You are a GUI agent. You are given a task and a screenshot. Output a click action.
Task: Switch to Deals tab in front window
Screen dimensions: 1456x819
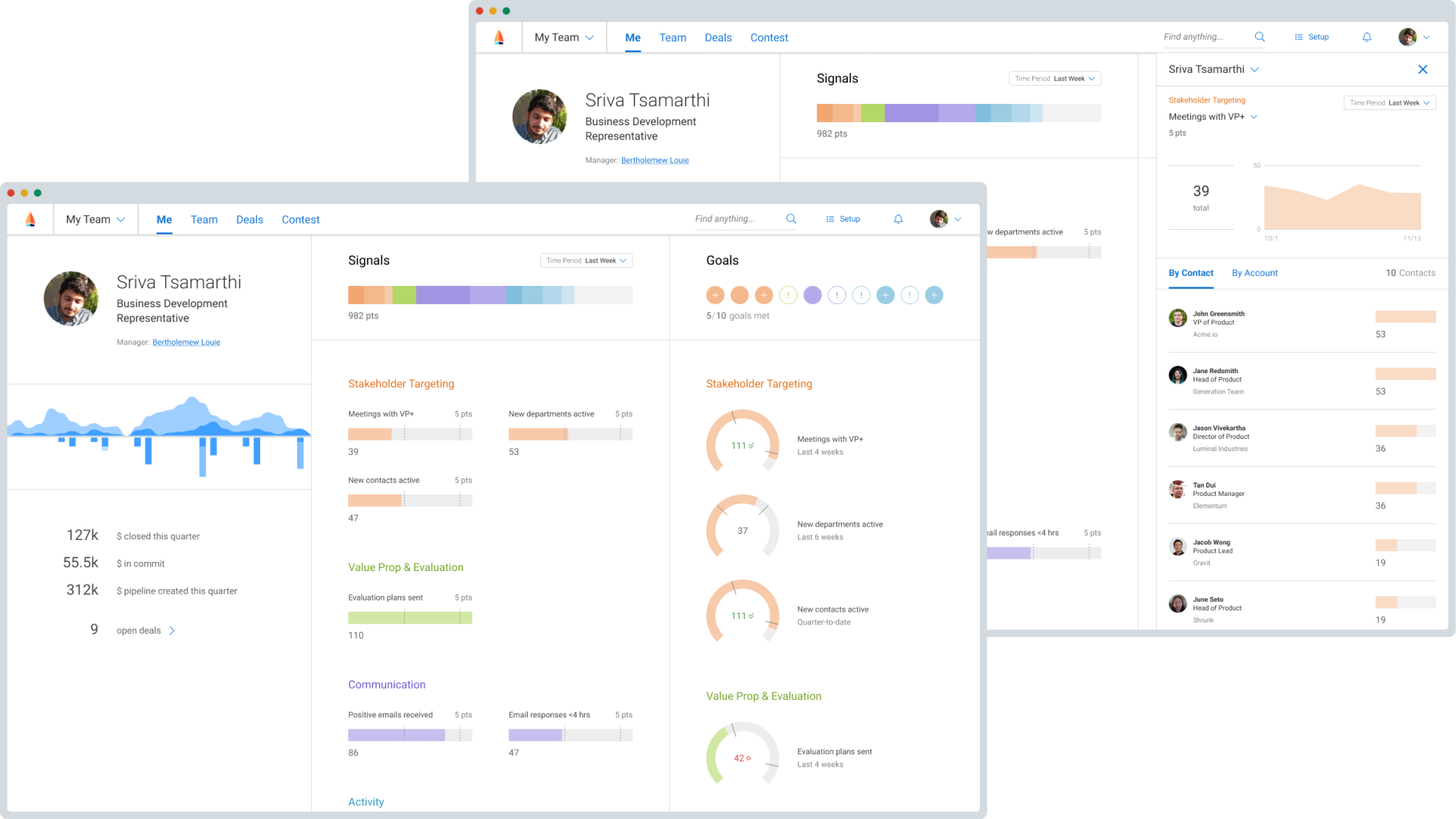pyautogui.click(x=249, y=219)
